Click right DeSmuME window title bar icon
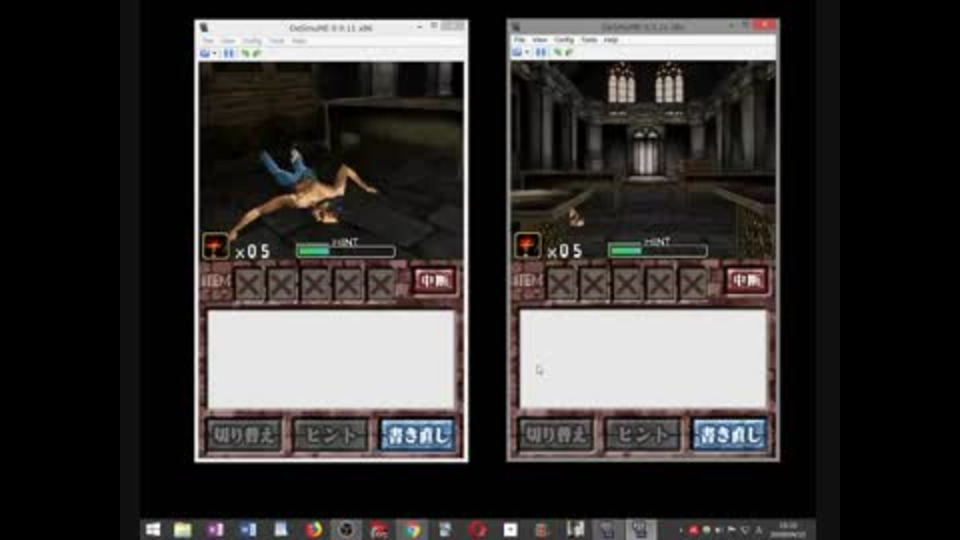 point(516,27)
